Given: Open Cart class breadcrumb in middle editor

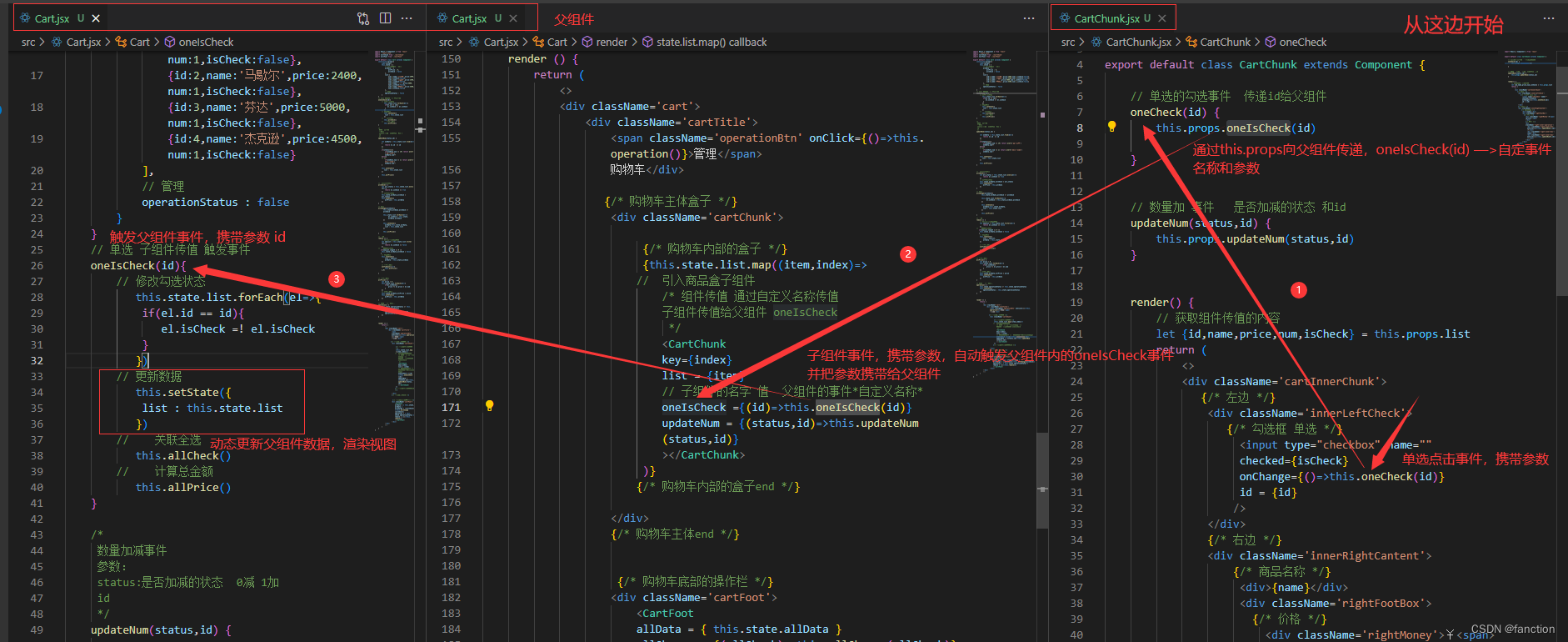Looking at the screenshot, I should point(550,42).
